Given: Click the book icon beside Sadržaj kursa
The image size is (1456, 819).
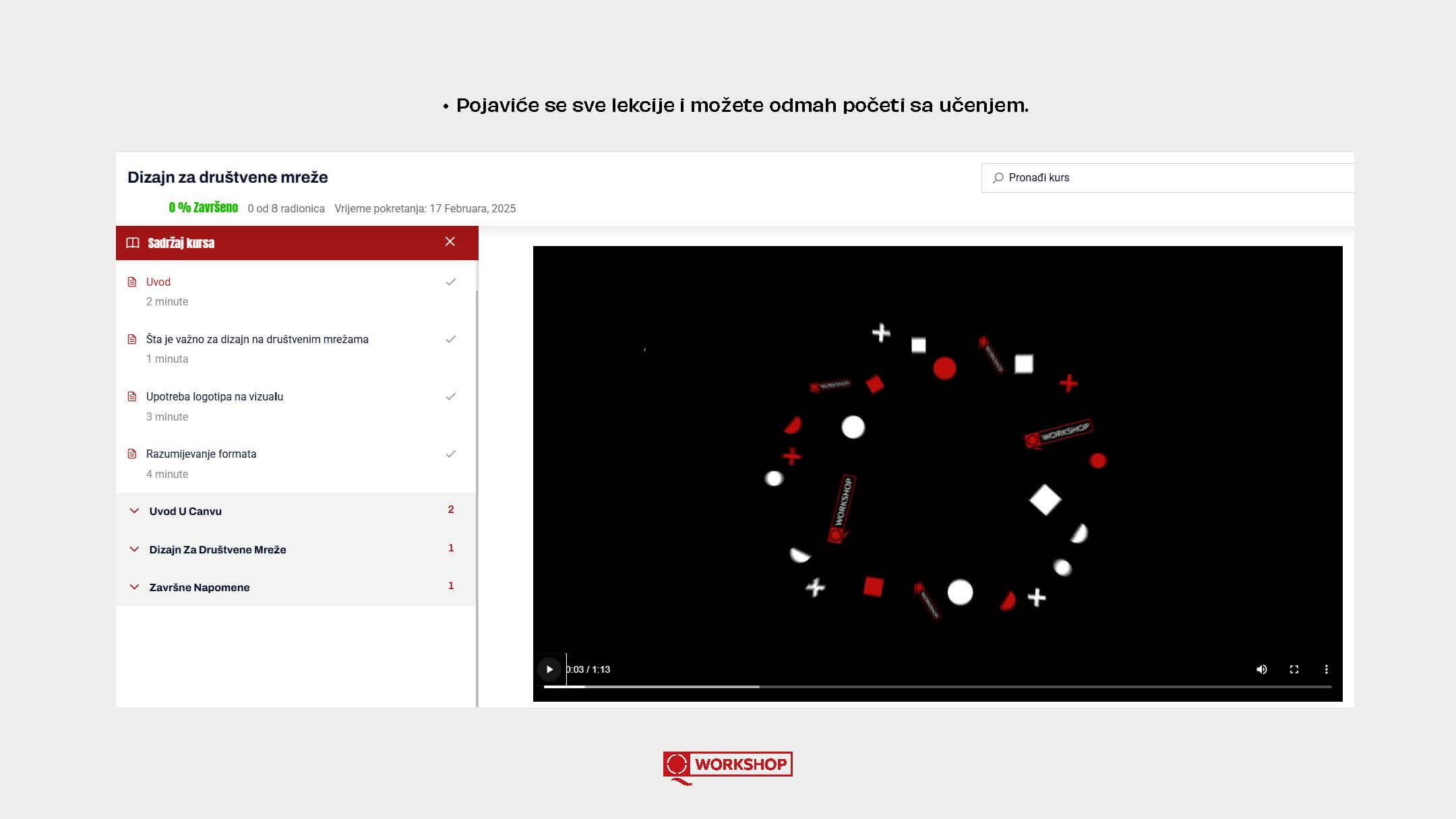Looking at the screenshot, I should [x=133, y=243].
